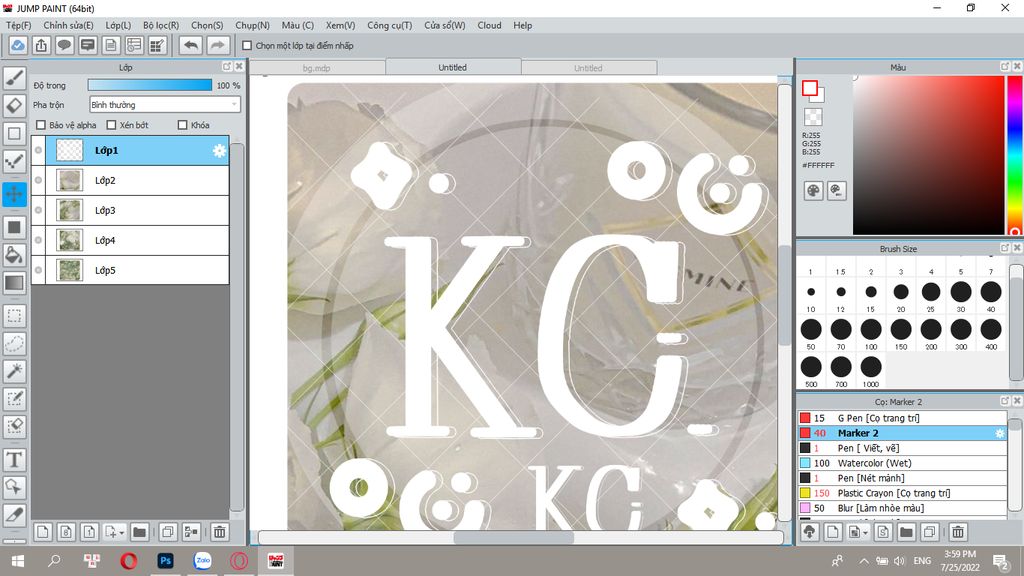1024x576 pixels.
Task: Open the Chỉnh sửa(E) menu
Action: (x=69, y=25)
